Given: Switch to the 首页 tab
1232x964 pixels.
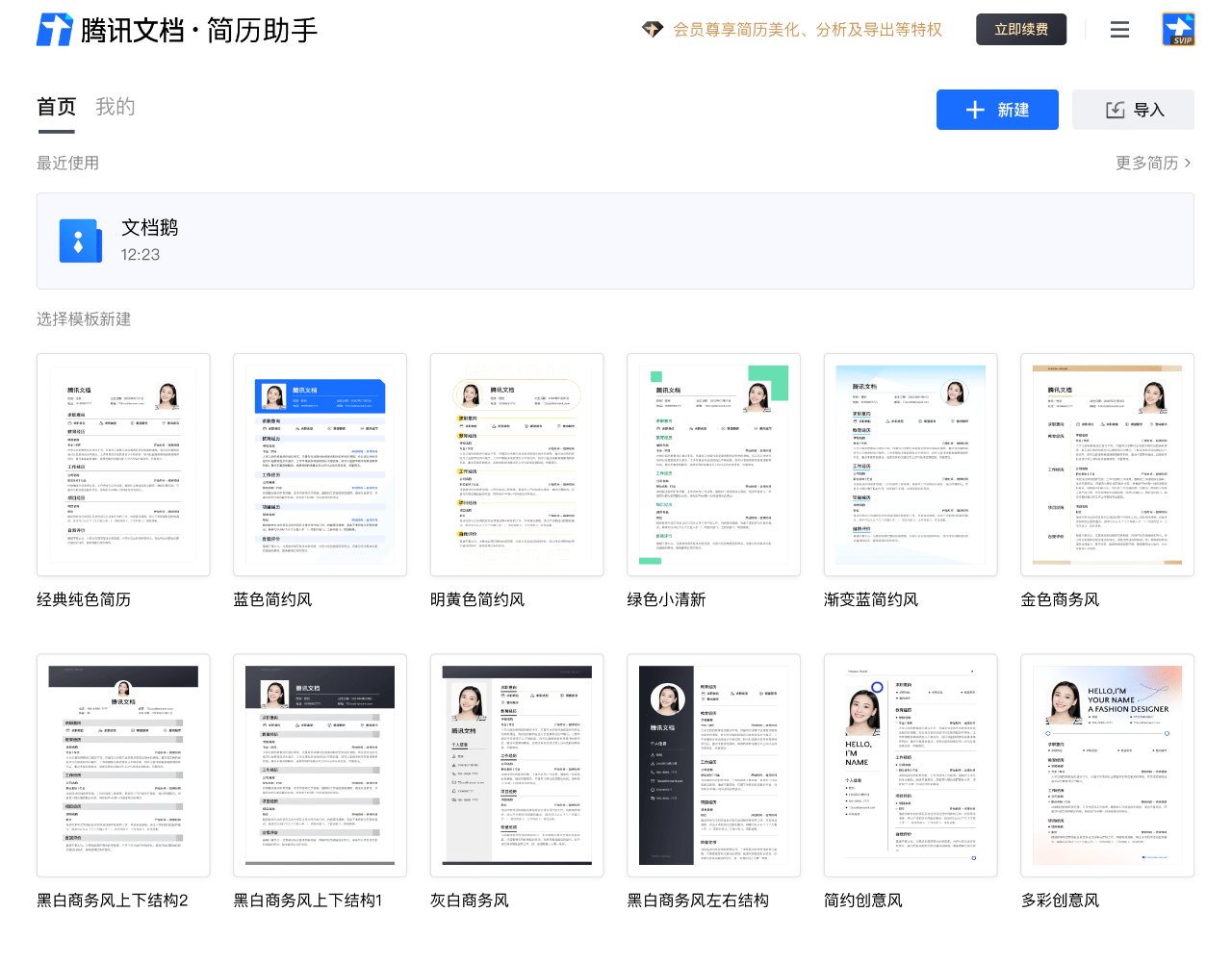Looking at the screenshot, I should [x=56, y=106].
